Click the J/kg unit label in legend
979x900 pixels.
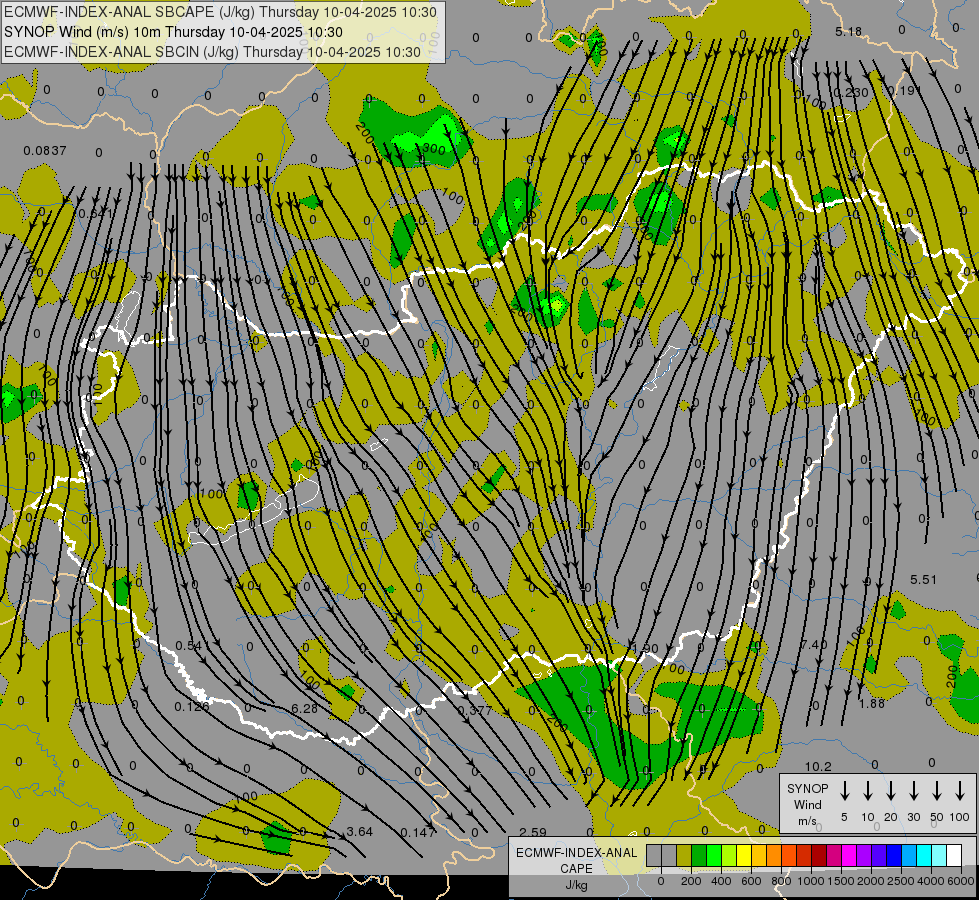pyautogui.click(x=576, y=885)
